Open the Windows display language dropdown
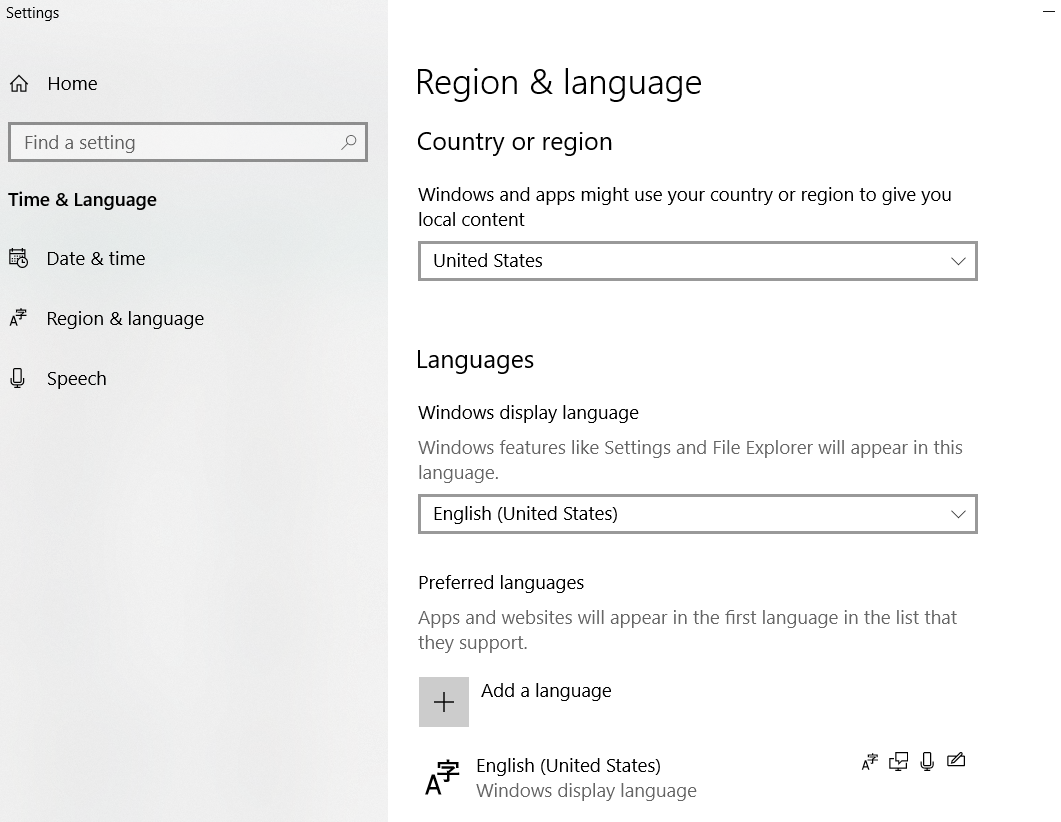 click(698, 514)
